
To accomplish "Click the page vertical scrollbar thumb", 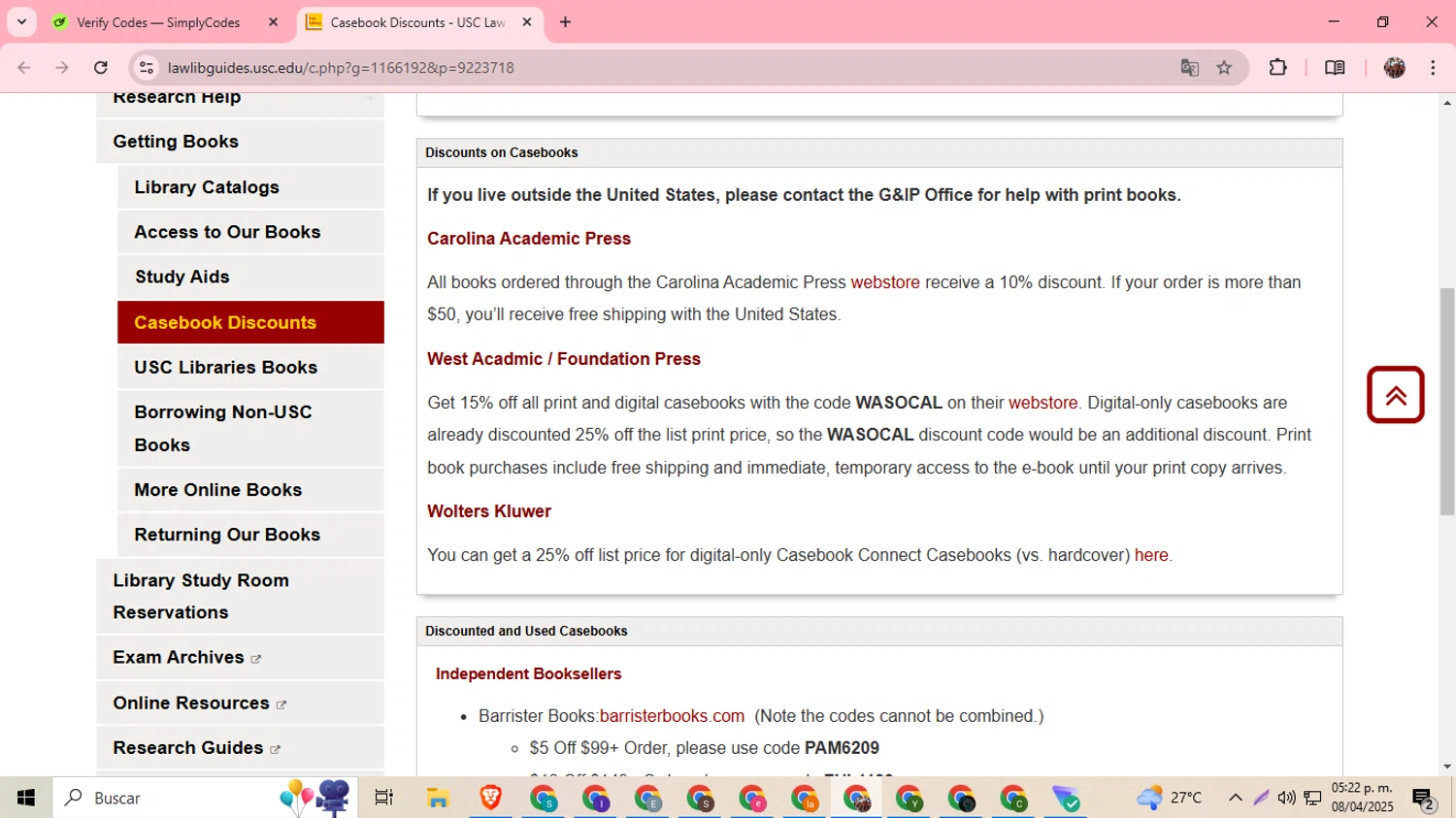I will tap(1447, 401).
